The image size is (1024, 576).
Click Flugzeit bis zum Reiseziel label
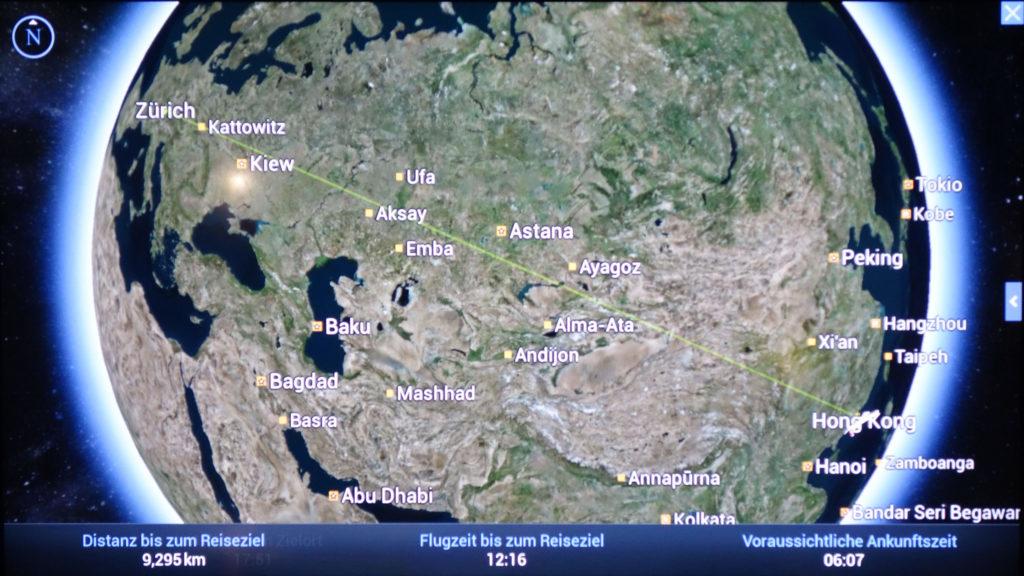click(x=511, y=541)
